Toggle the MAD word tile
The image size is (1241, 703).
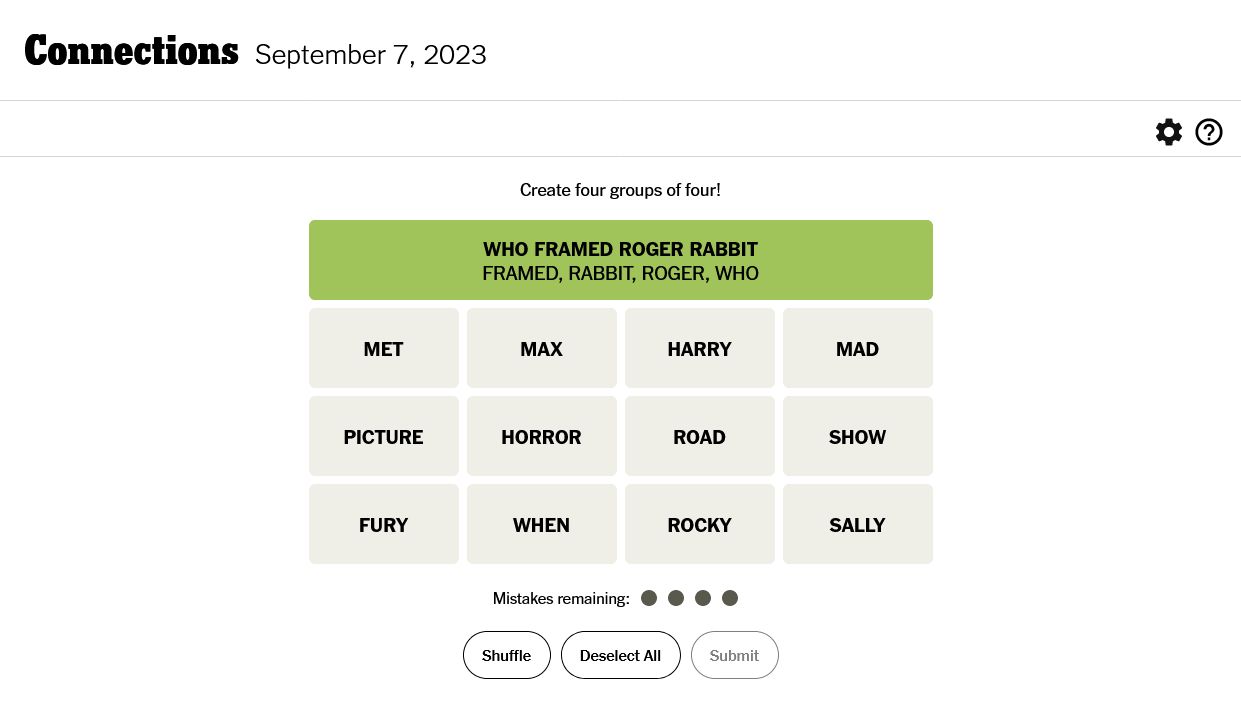[x=858, y=348]
